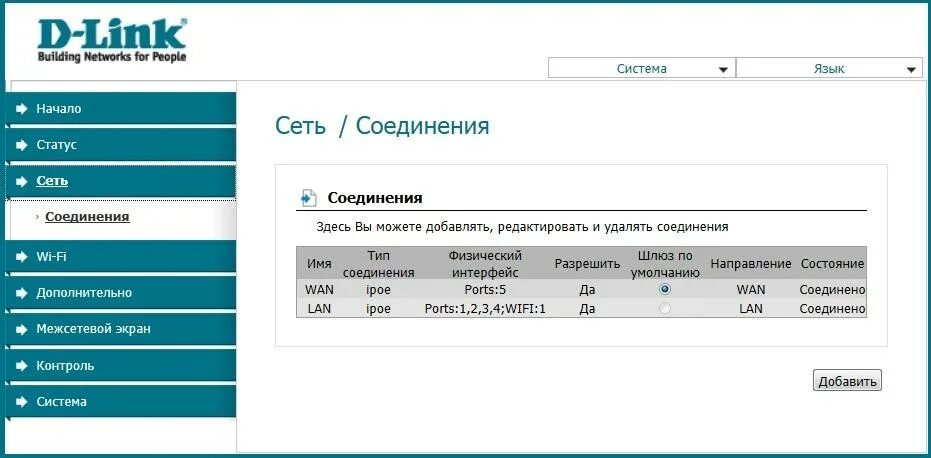Viewport: 931px width, 458px height.
Task: Click Да in the WAN row
Action: click(587, 290)
